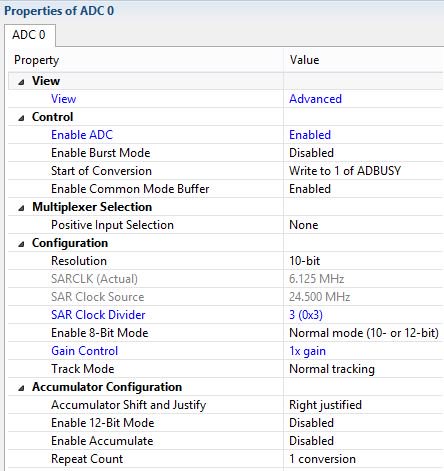Collapse the Accumulator Configuration group
Viewport: 444px width, 471px height.
(21, 388)
